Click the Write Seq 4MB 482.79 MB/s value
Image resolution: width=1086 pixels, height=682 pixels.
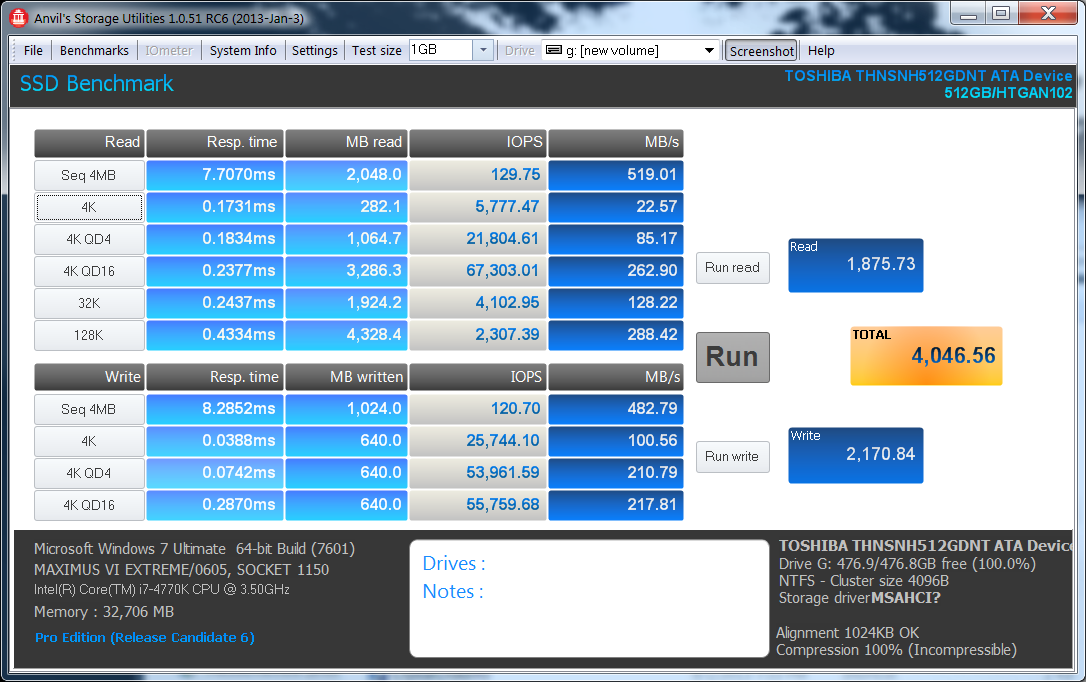click(x=616, y=409)
